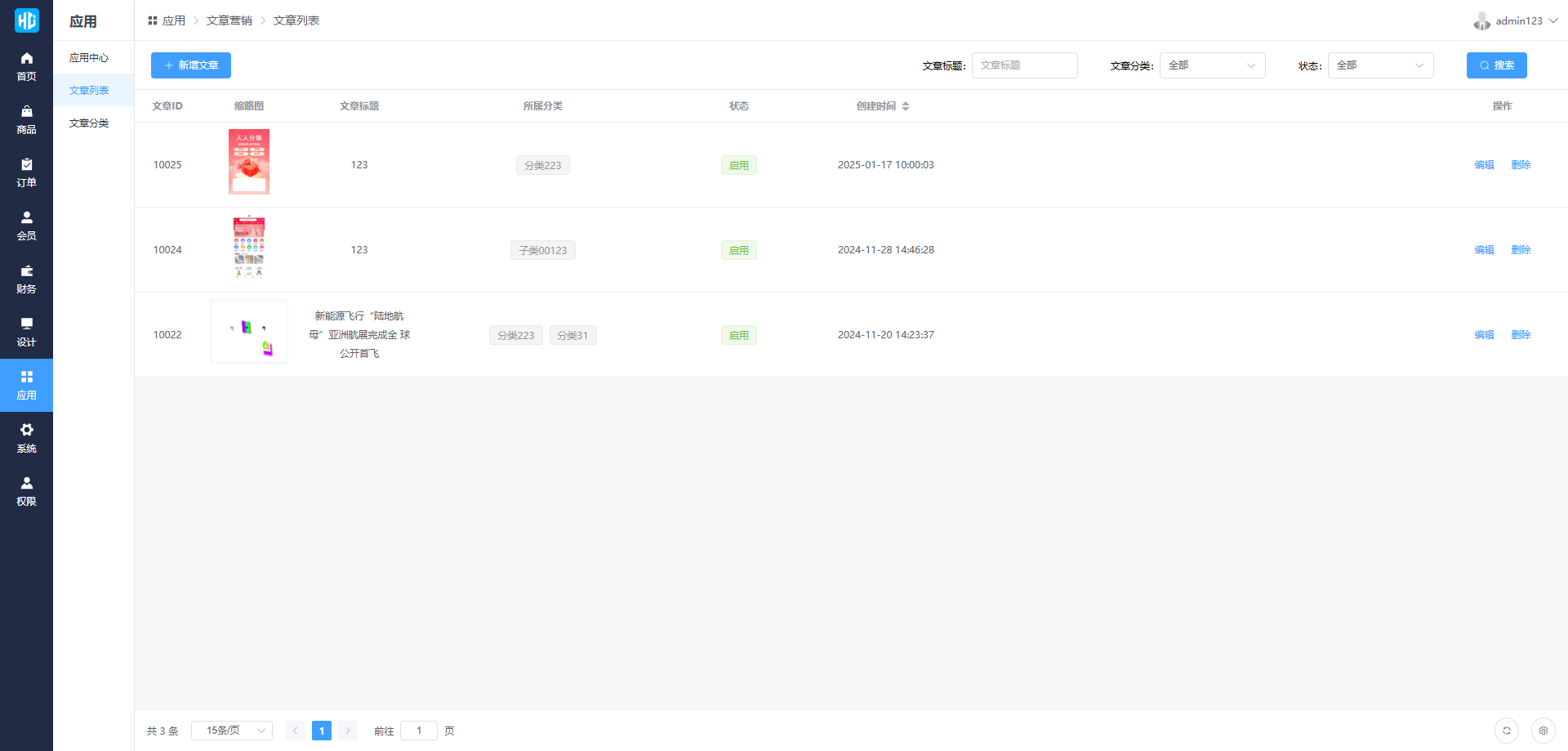Screen dimensions: 1568x751
Task: Expand the 文章分类 filter dropdown
Action: pyautogui.click(x=1212, y=65)
